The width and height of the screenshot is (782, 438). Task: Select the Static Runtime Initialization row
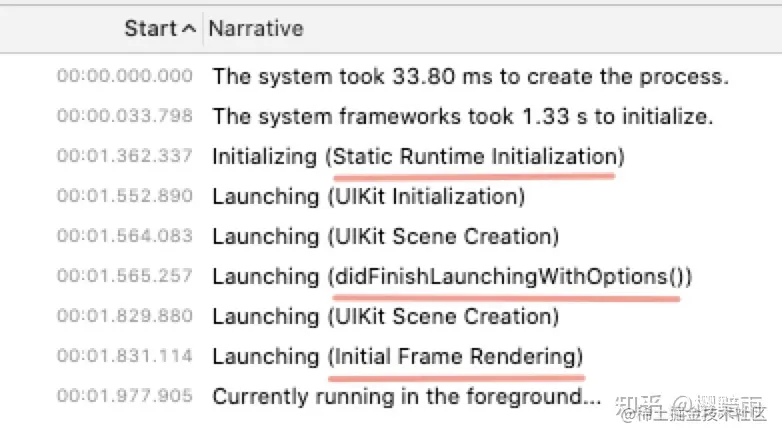click(417, 156)
